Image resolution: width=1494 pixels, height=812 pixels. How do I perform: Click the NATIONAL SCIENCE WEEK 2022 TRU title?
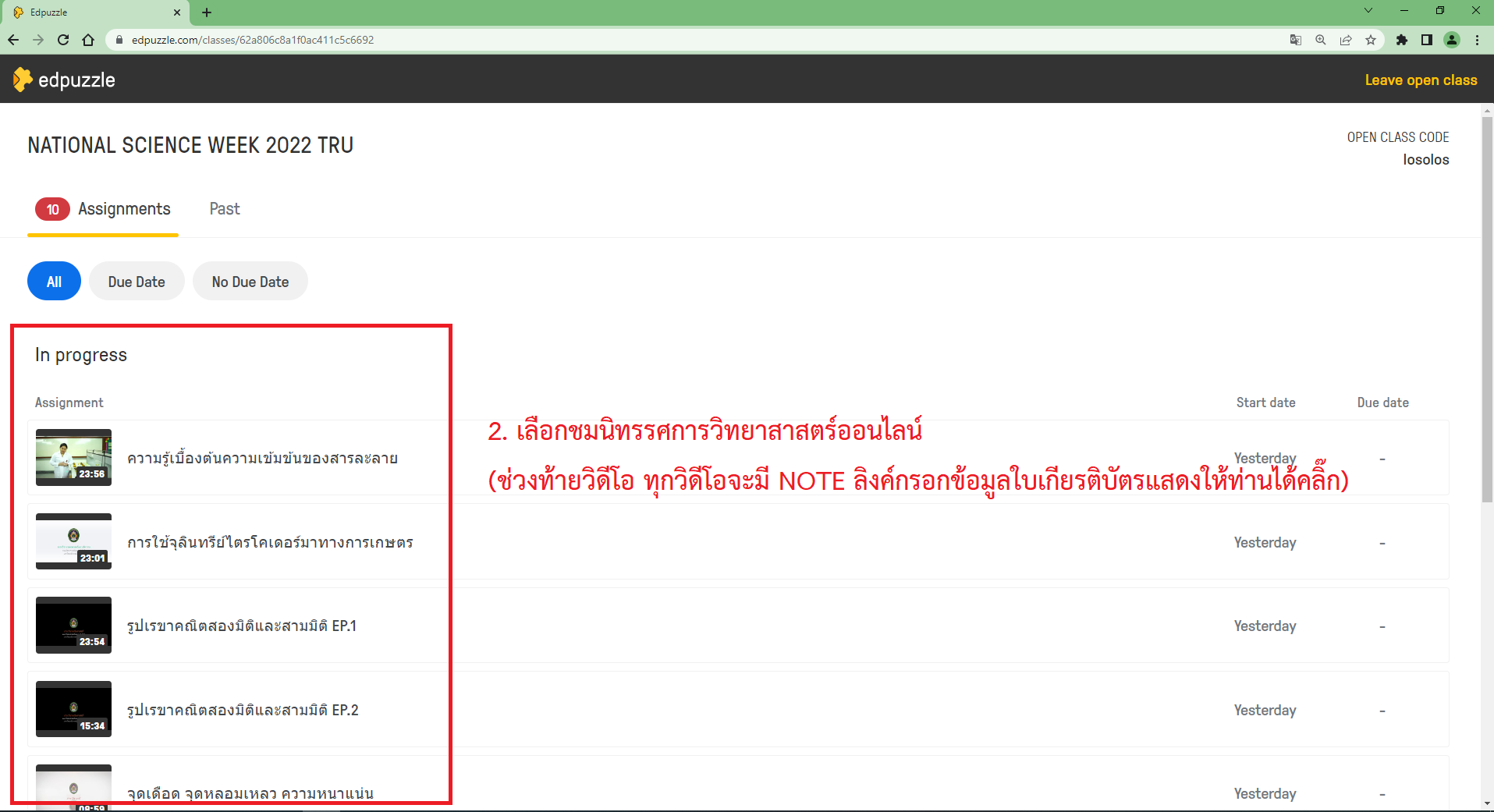tap(190, 145)
